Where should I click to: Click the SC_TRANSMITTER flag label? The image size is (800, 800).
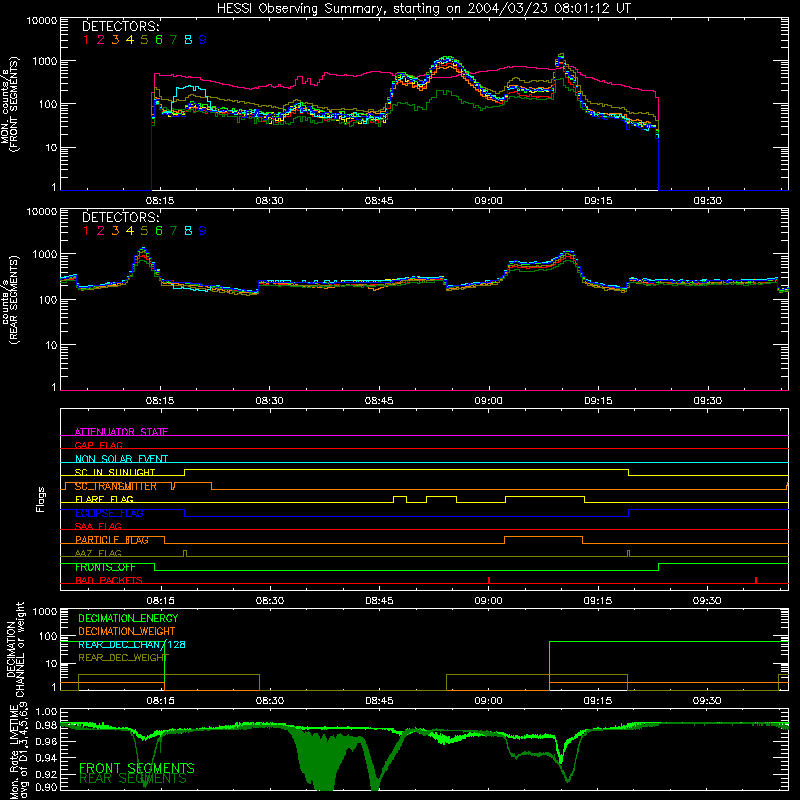[116, 486]
